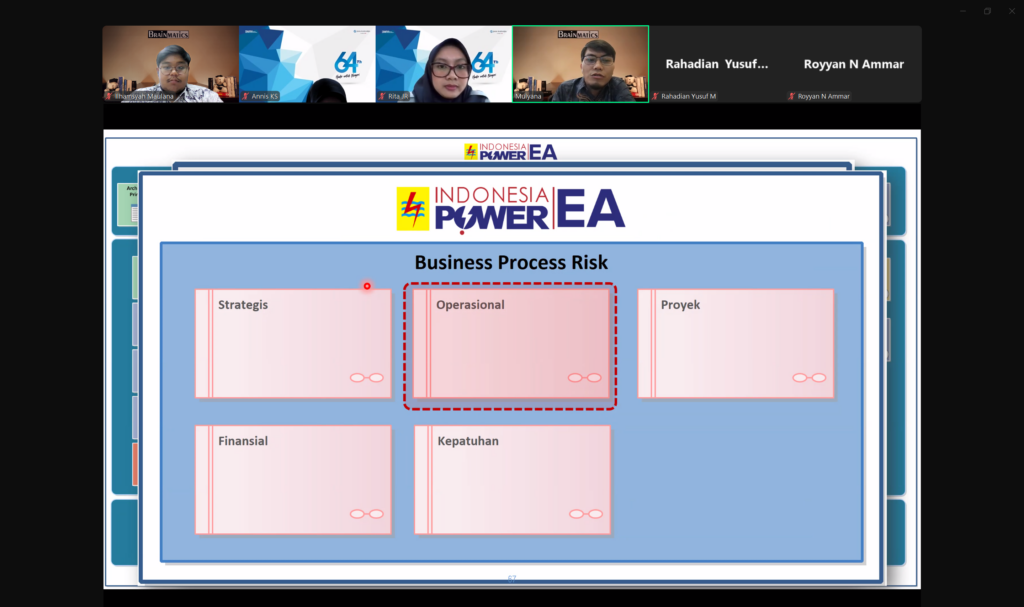Click the Business Process Risk heading
1024x607 pixels.
pos(511,263)
